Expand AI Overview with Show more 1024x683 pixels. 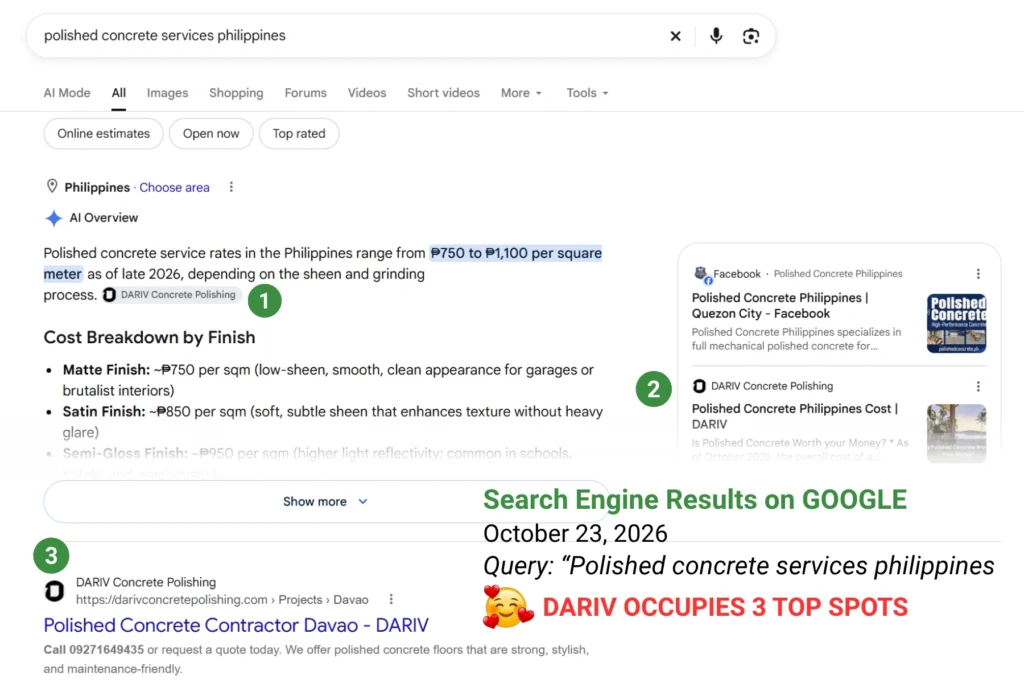[325, 501]
